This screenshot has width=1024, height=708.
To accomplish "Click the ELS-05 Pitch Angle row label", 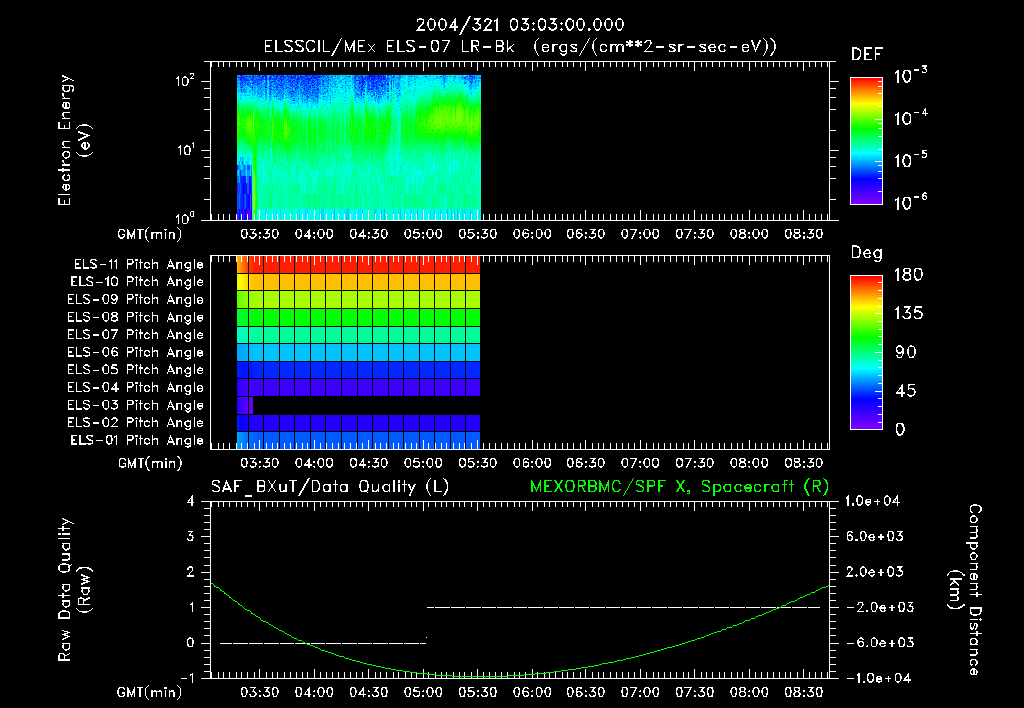I will [135, 370].
